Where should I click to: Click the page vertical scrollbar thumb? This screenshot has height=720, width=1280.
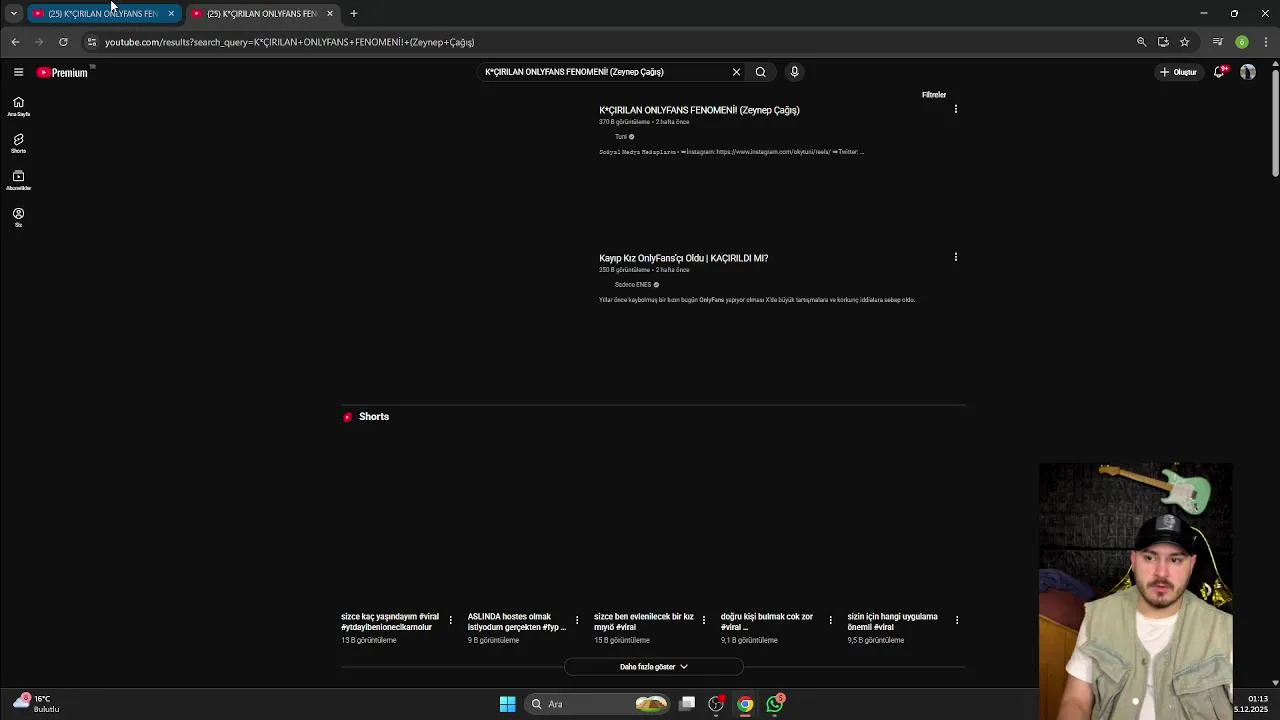(1275, 122)
